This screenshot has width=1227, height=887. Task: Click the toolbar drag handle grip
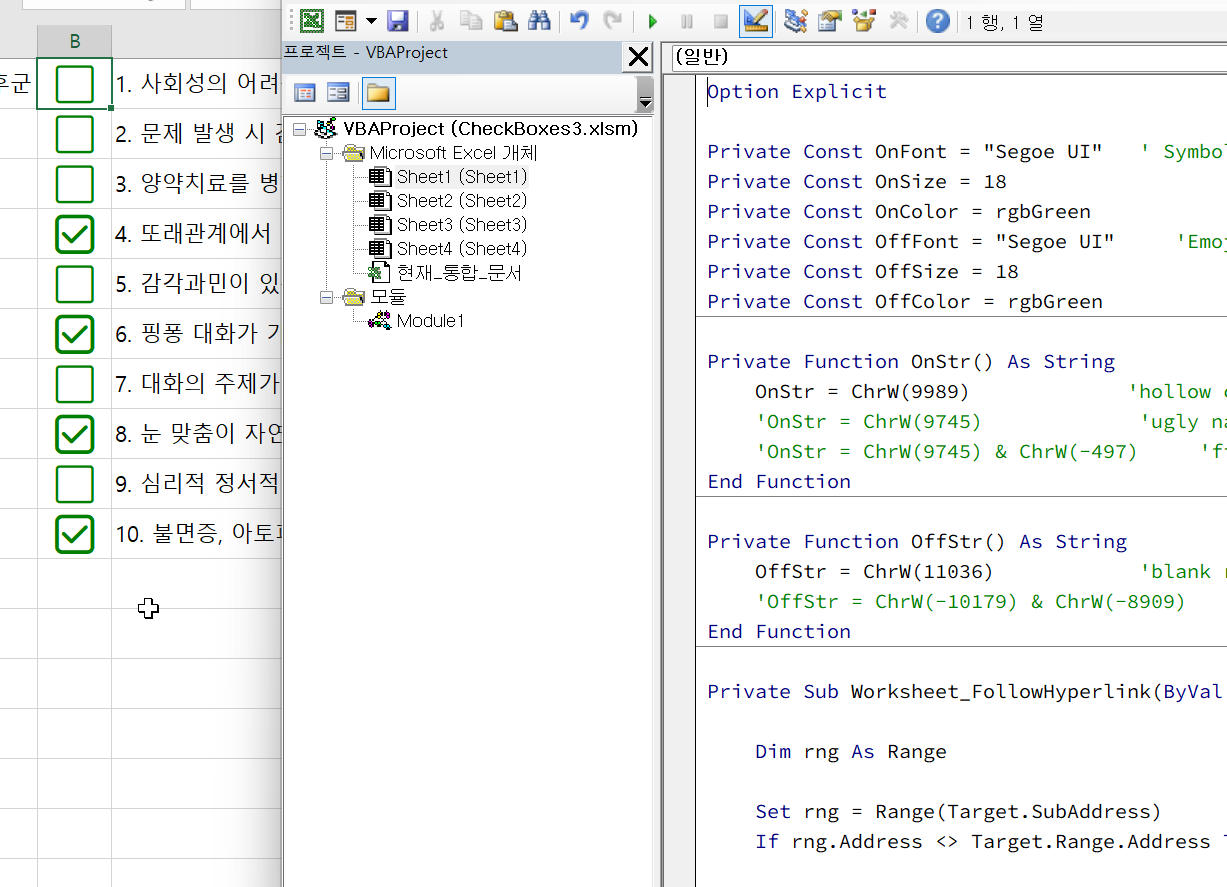292,20
